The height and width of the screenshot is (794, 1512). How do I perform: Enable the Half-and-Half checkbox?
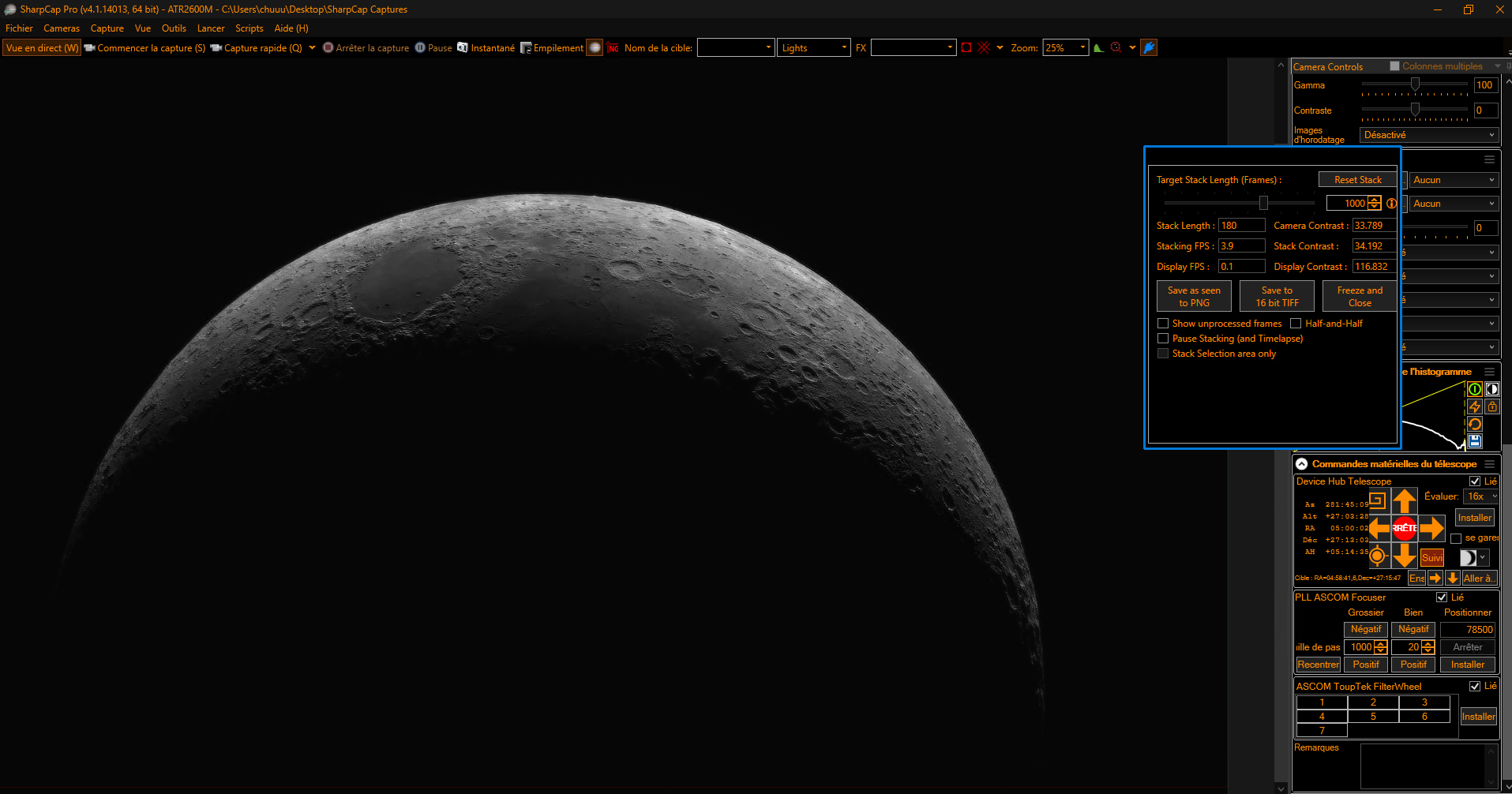pos(1296,324)
